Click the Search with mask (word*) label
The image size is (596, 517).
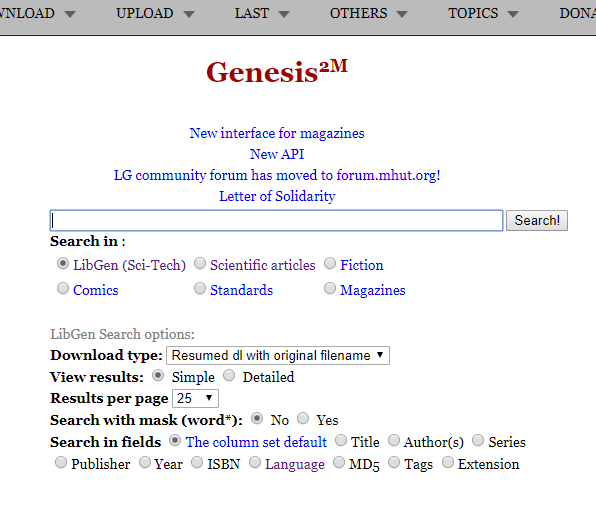click(x=146, y=420)
